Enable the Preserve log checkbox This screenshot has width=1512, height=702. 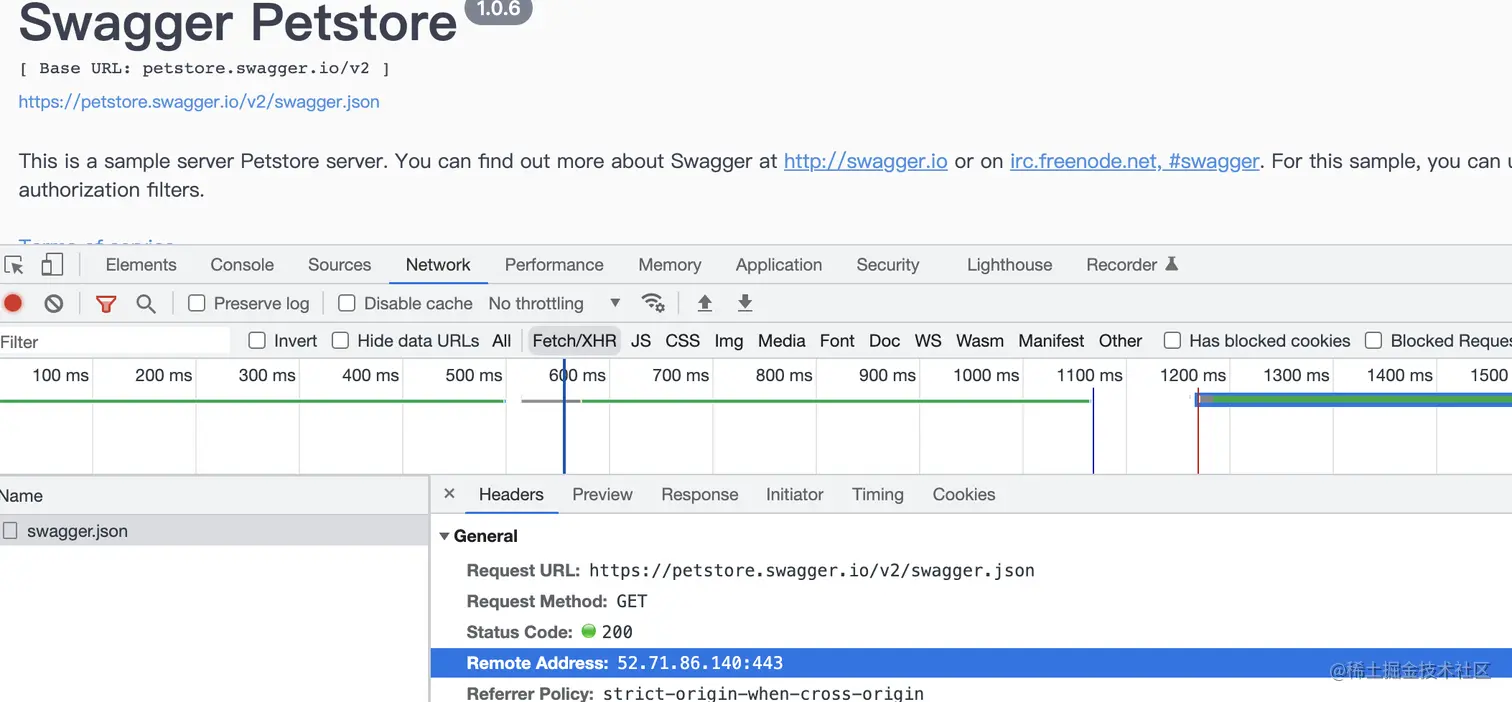coord(197,303)
